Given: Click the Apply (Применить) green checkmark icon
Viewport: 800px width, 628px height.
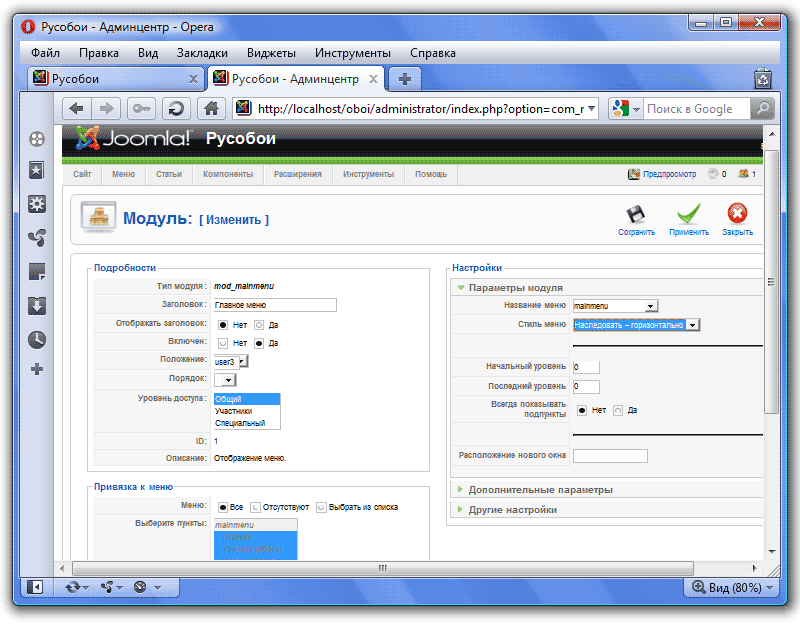Looking at the screenshot, I should 688,215.
